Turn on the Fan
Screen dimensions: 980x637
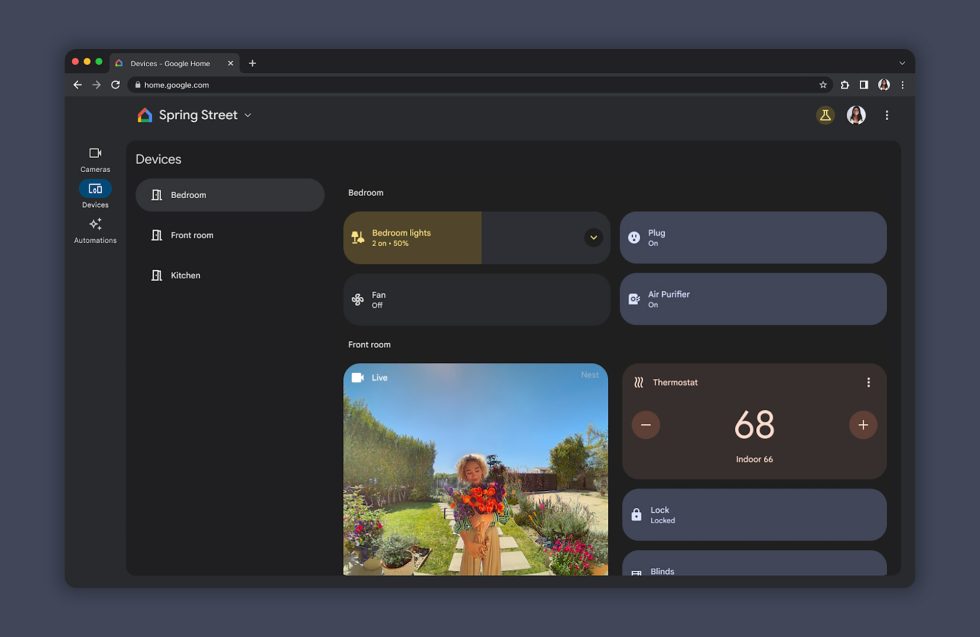click(x=476, y=298)
